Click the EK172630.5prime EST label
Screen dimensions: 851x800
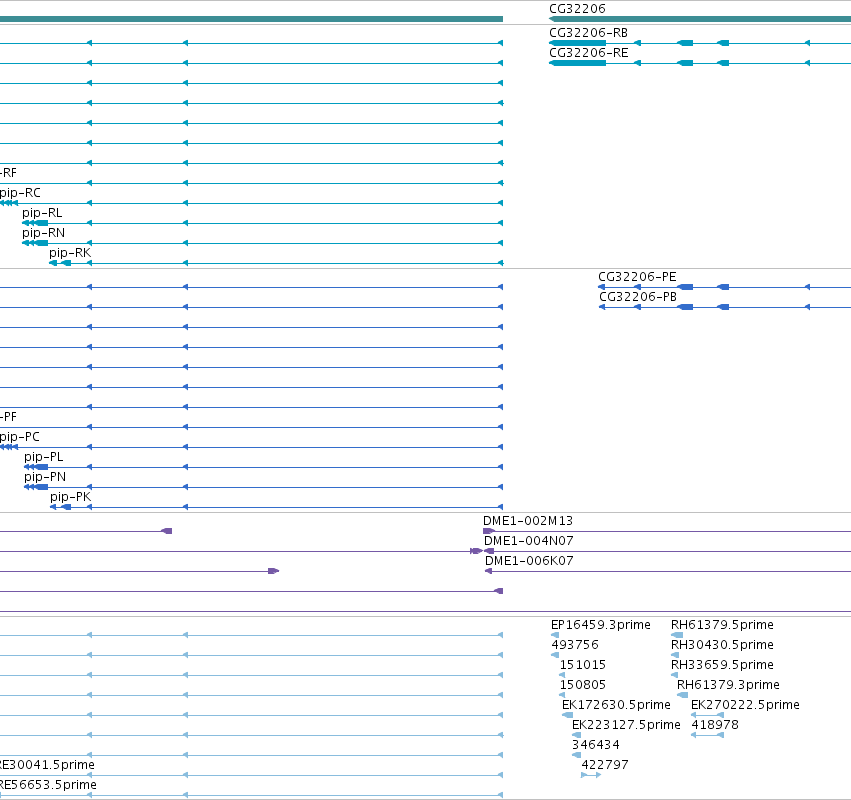pyautogui.click(x=616, y=705)
